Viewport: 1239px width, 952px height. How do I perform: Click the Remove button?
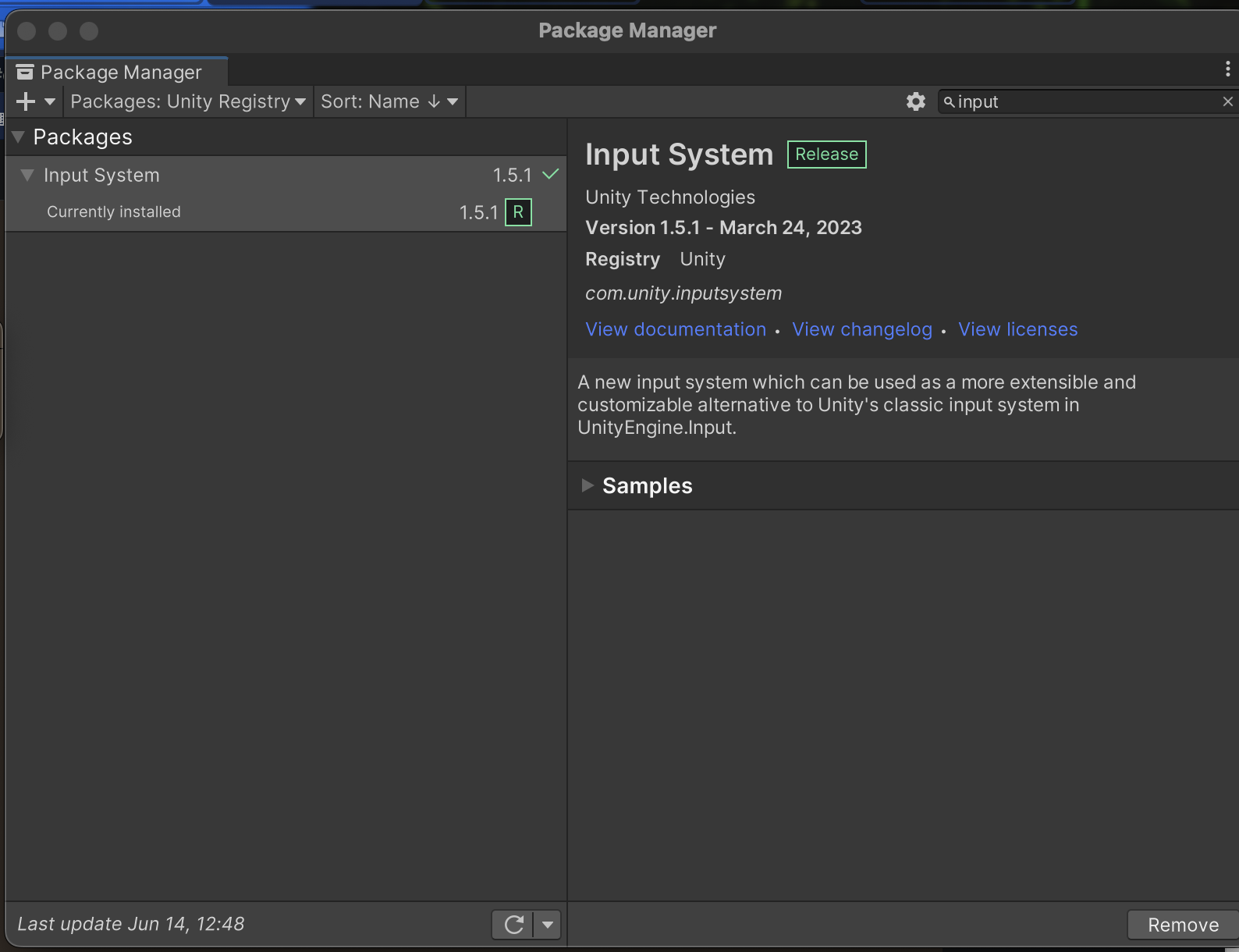coord(1183,925)
